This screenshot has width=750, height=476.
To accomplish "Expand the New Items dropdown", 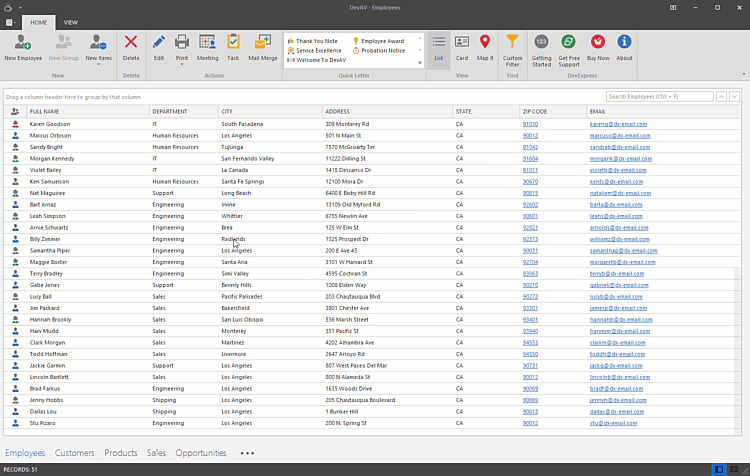I will click(98, 59).
